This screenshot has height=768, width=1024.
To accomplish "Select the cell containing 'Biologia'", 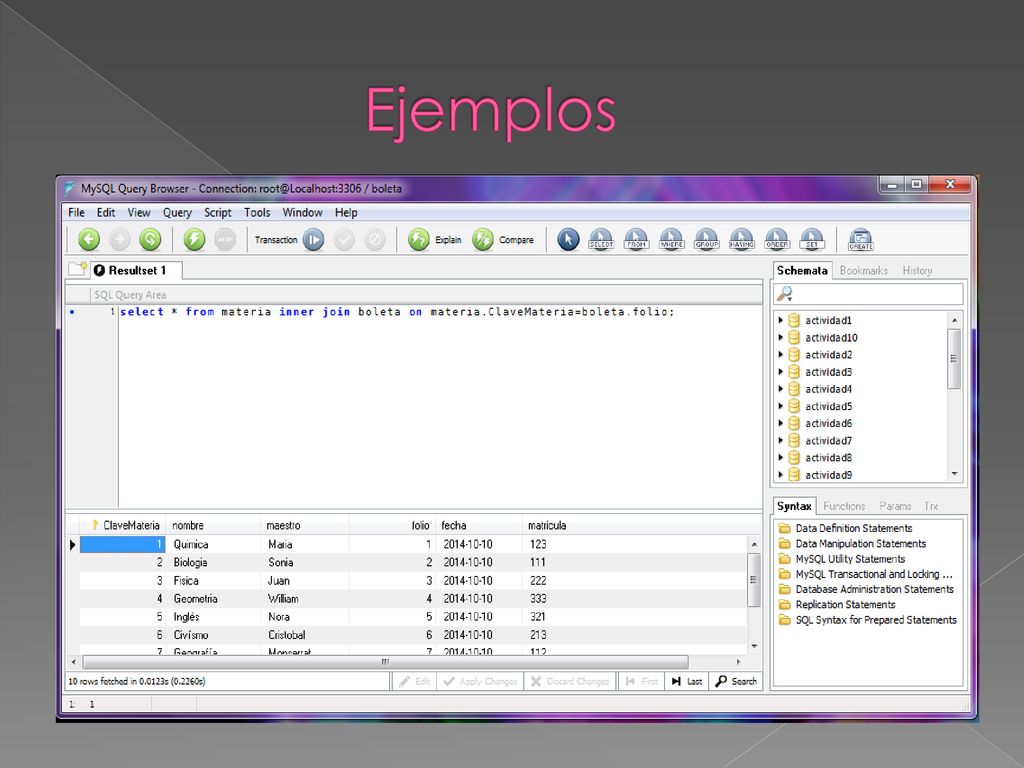I will (x=214, y=562).
